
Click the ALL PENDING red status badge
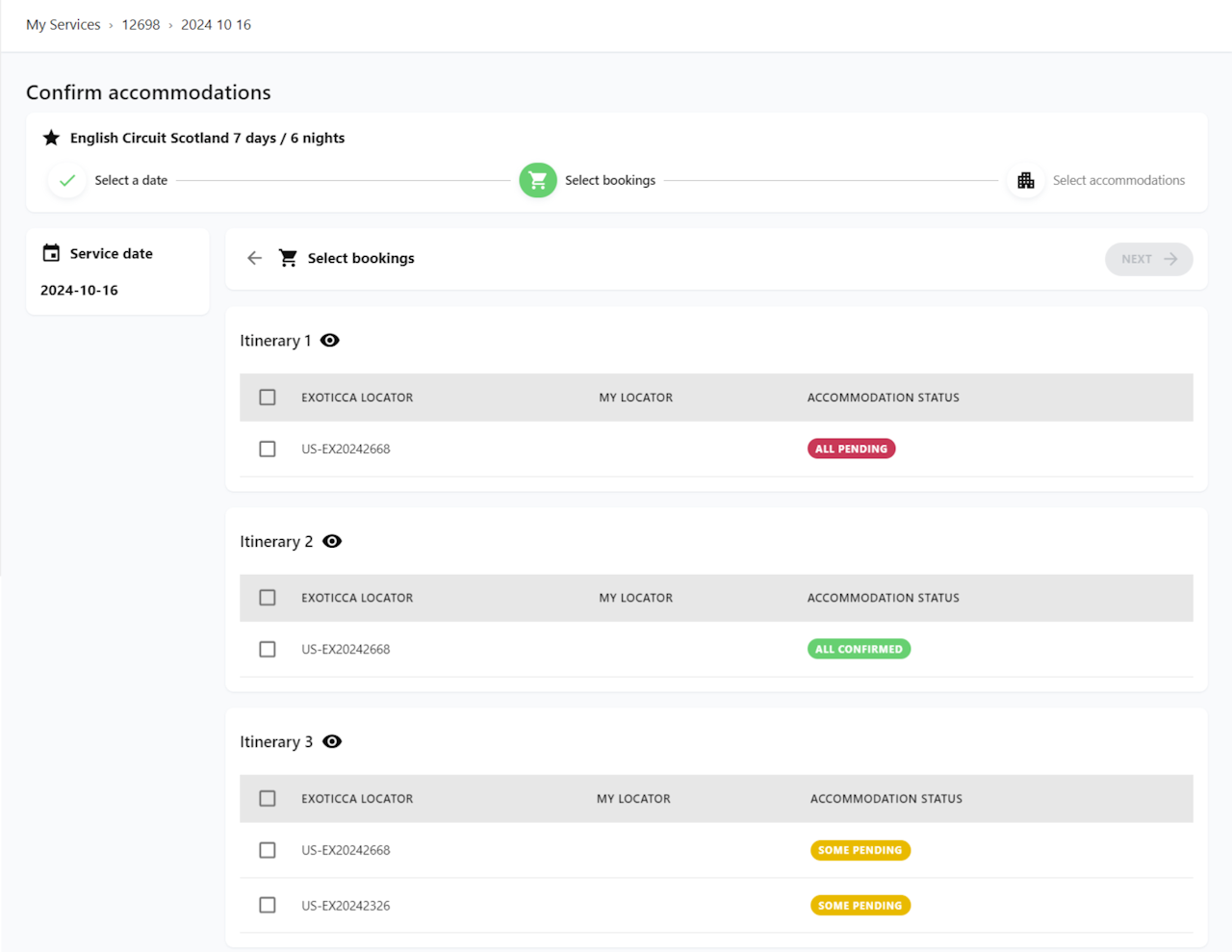[x=851, y=449]
